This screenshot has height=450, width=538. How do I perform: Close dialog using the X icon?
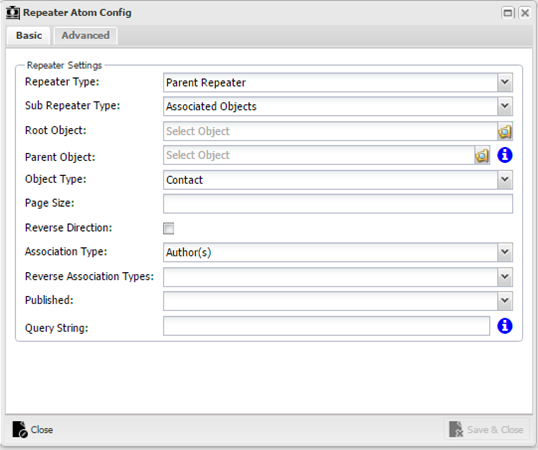(525, 13)
